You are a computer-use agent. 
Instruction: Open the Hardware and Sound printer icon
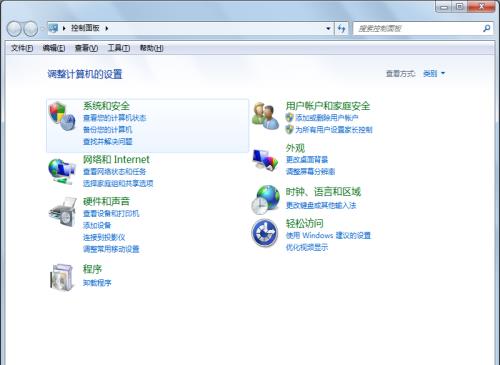[63, 212]
